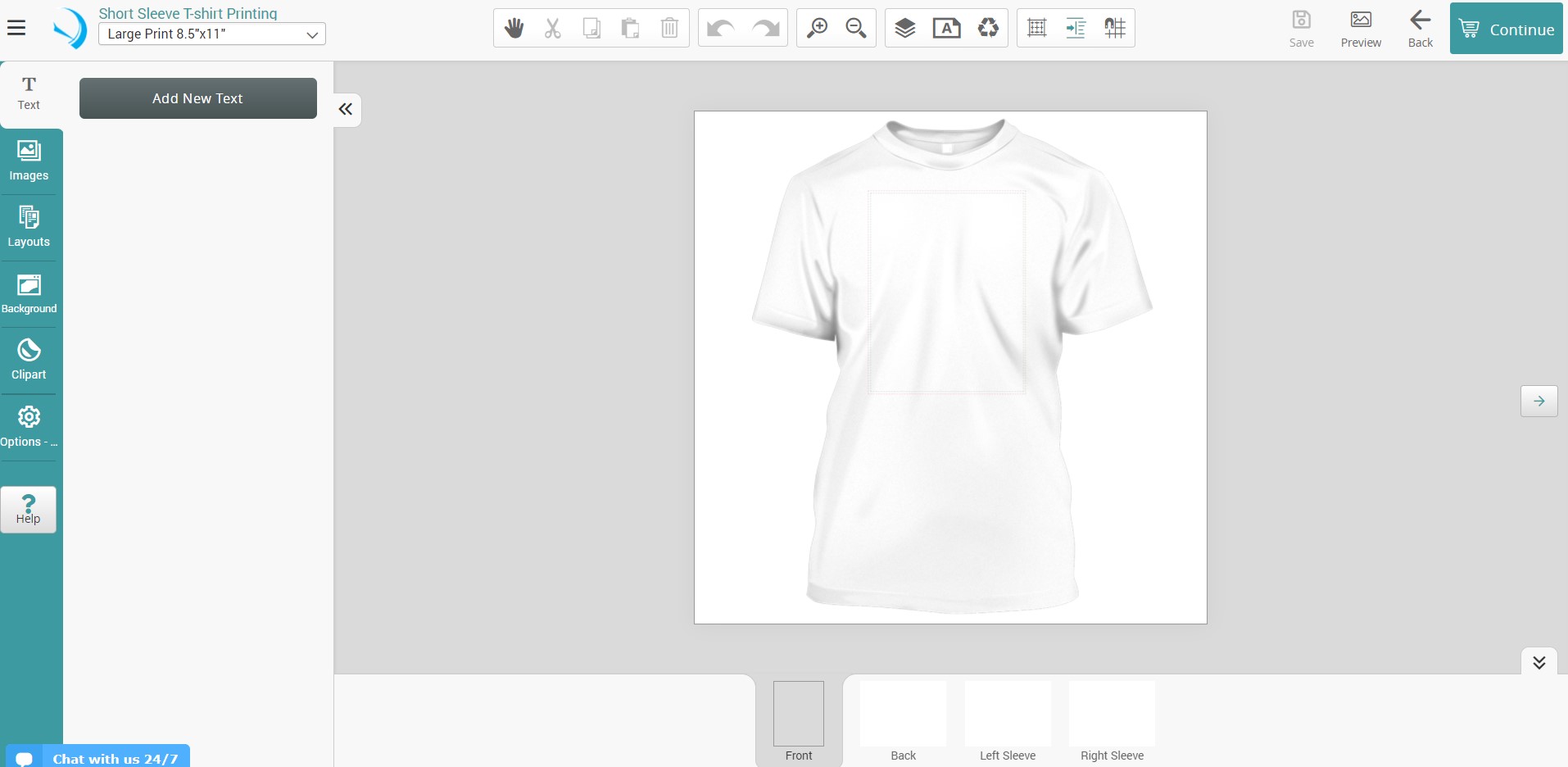Select the hand pan tool

click(514, 29)
